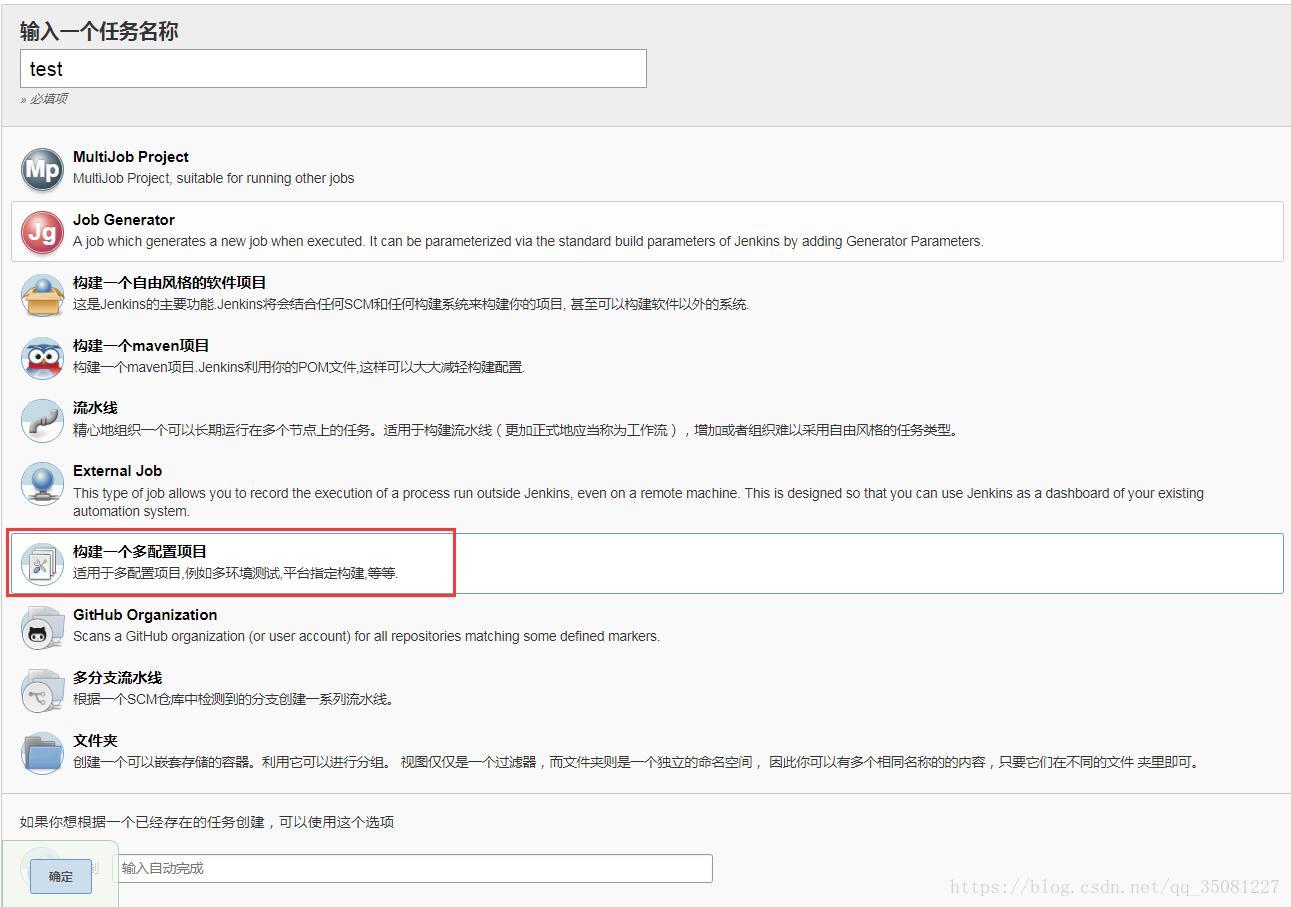This screenshot has height=907, width=1291.
Task: Select the maven project owl icon
Action: tap(42, 358)
